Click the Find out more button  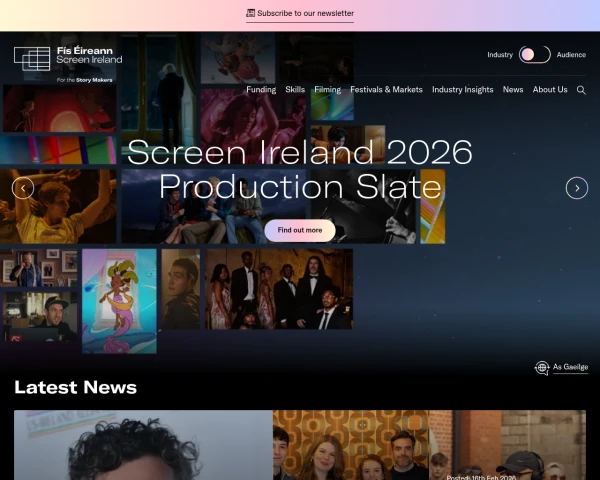(x=300, y=230)
